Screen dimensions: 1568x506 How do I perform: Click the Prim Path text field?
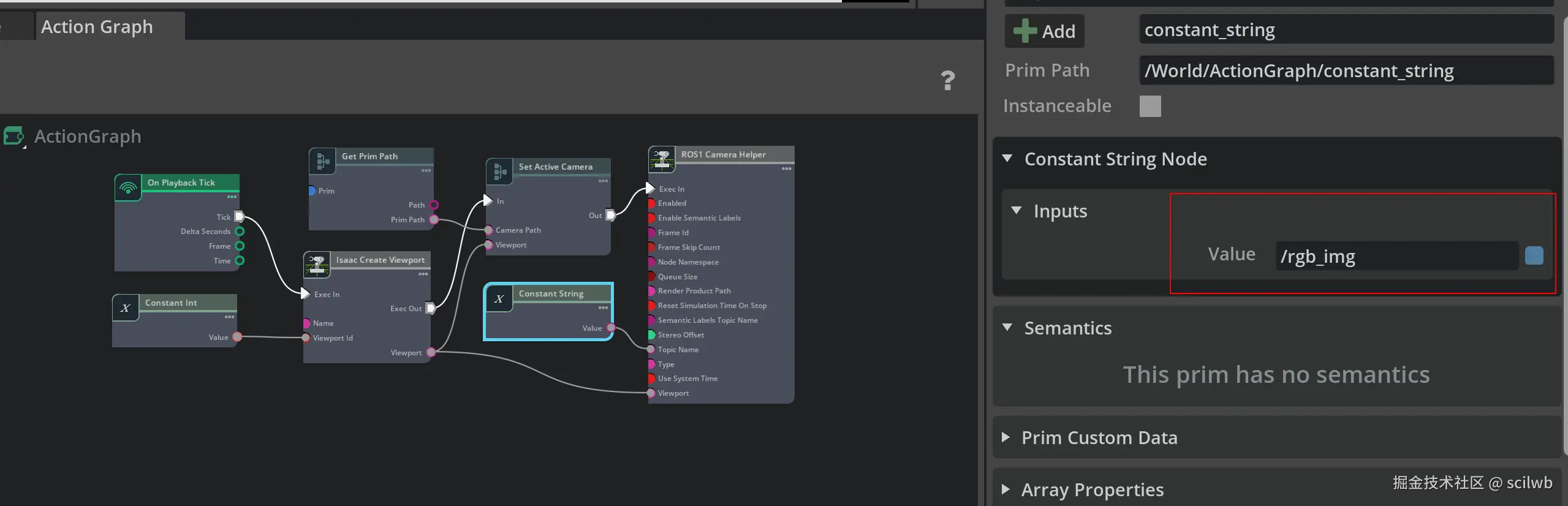coord(1345,71)
